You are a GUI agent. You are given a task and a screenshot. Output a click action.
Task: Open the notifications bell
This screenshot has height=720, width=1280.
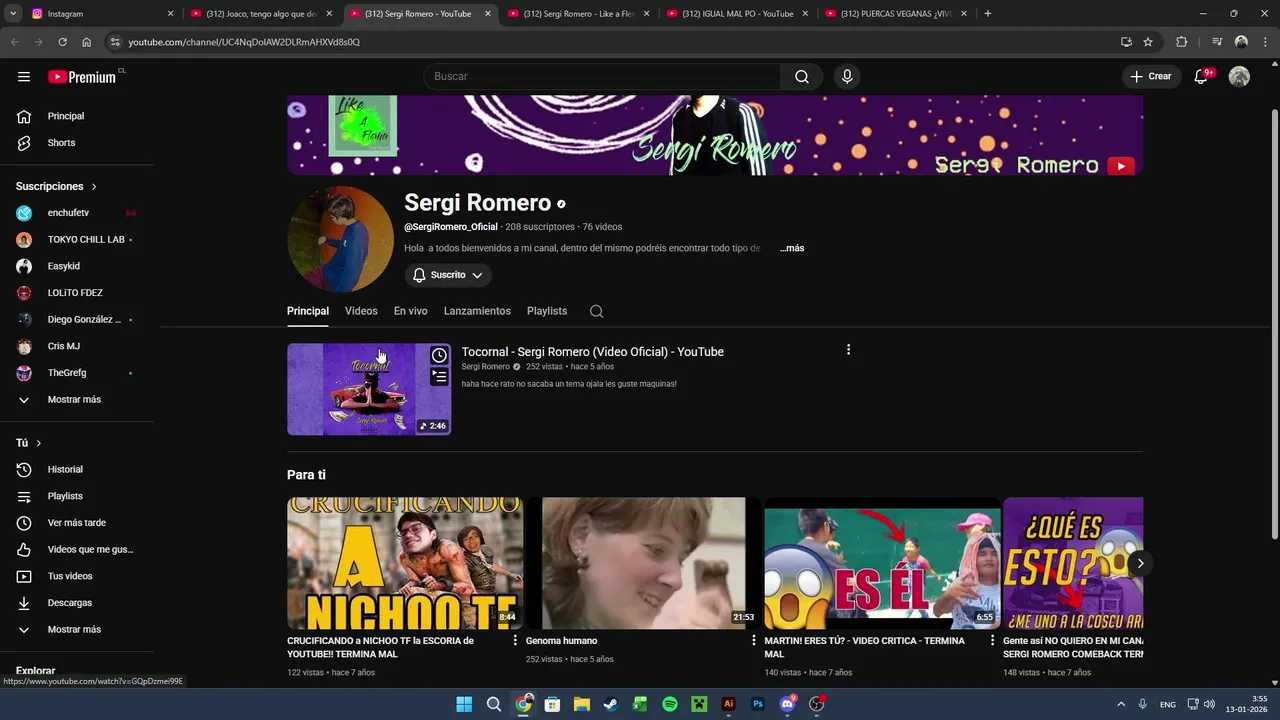[x=1202, y=77]
